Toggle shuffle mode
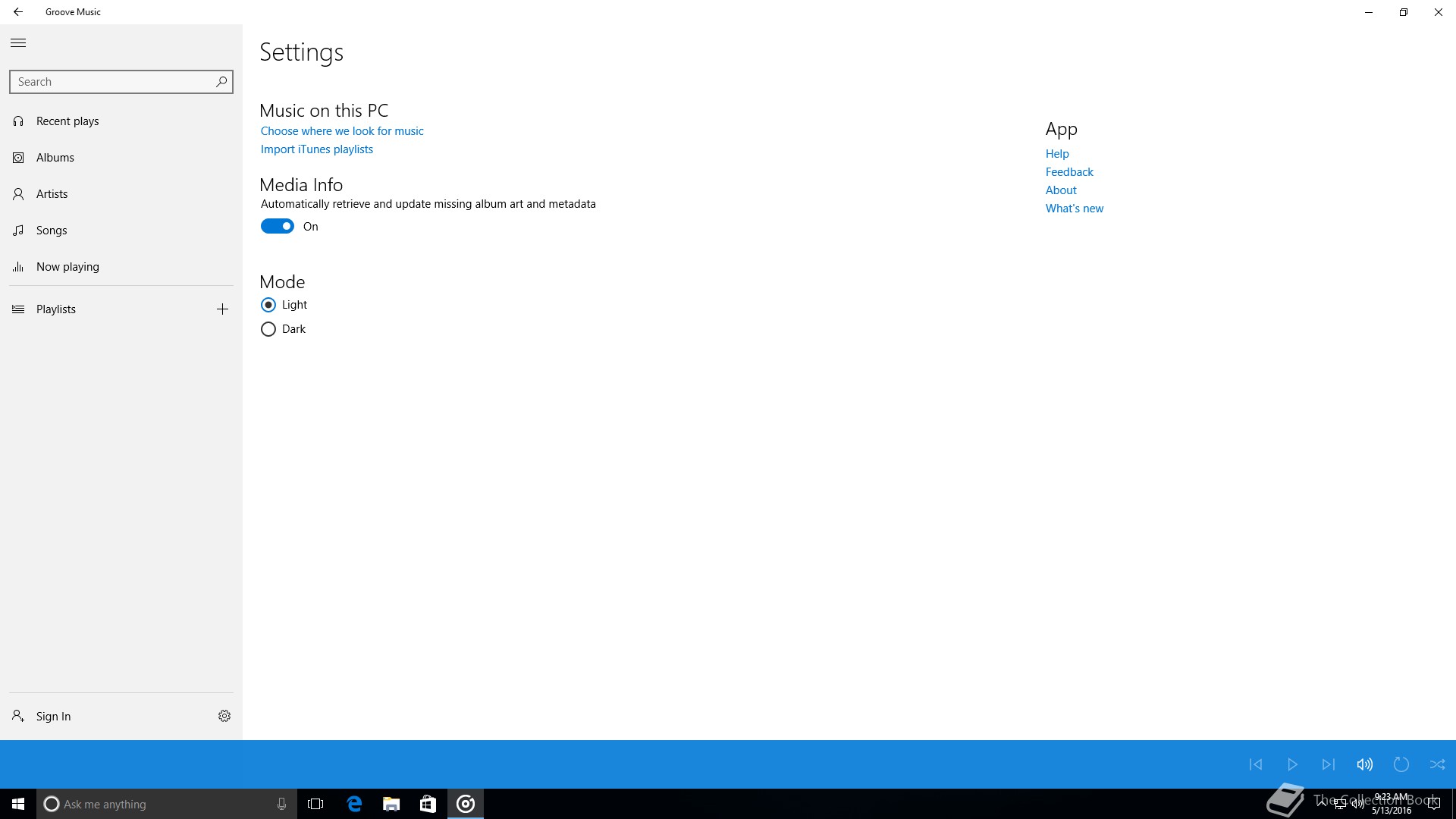Image resolution: width=1456 pixels, height=819 pixels. 1437,764
